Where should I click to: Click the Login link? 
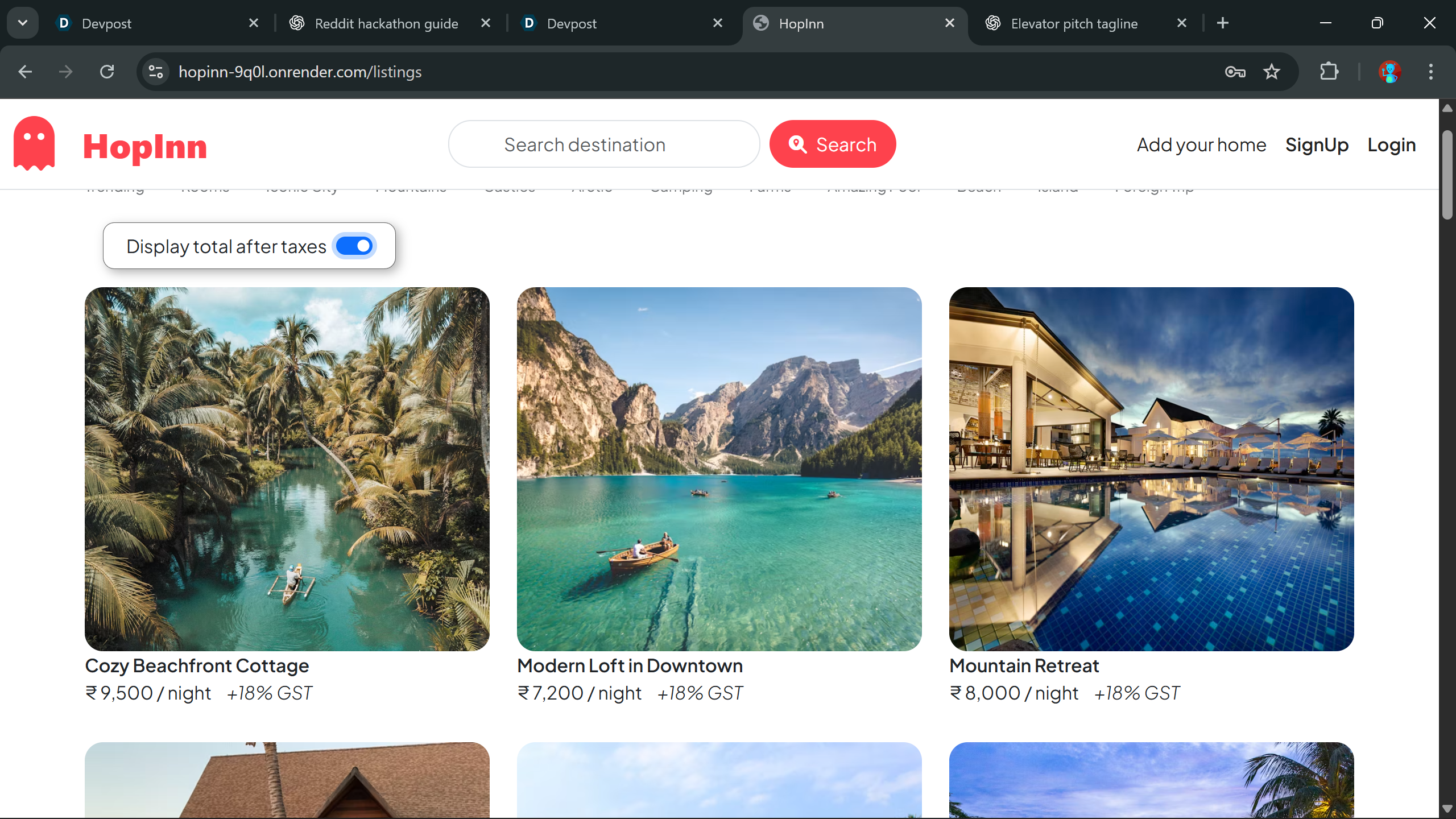tap(1391, 145)
